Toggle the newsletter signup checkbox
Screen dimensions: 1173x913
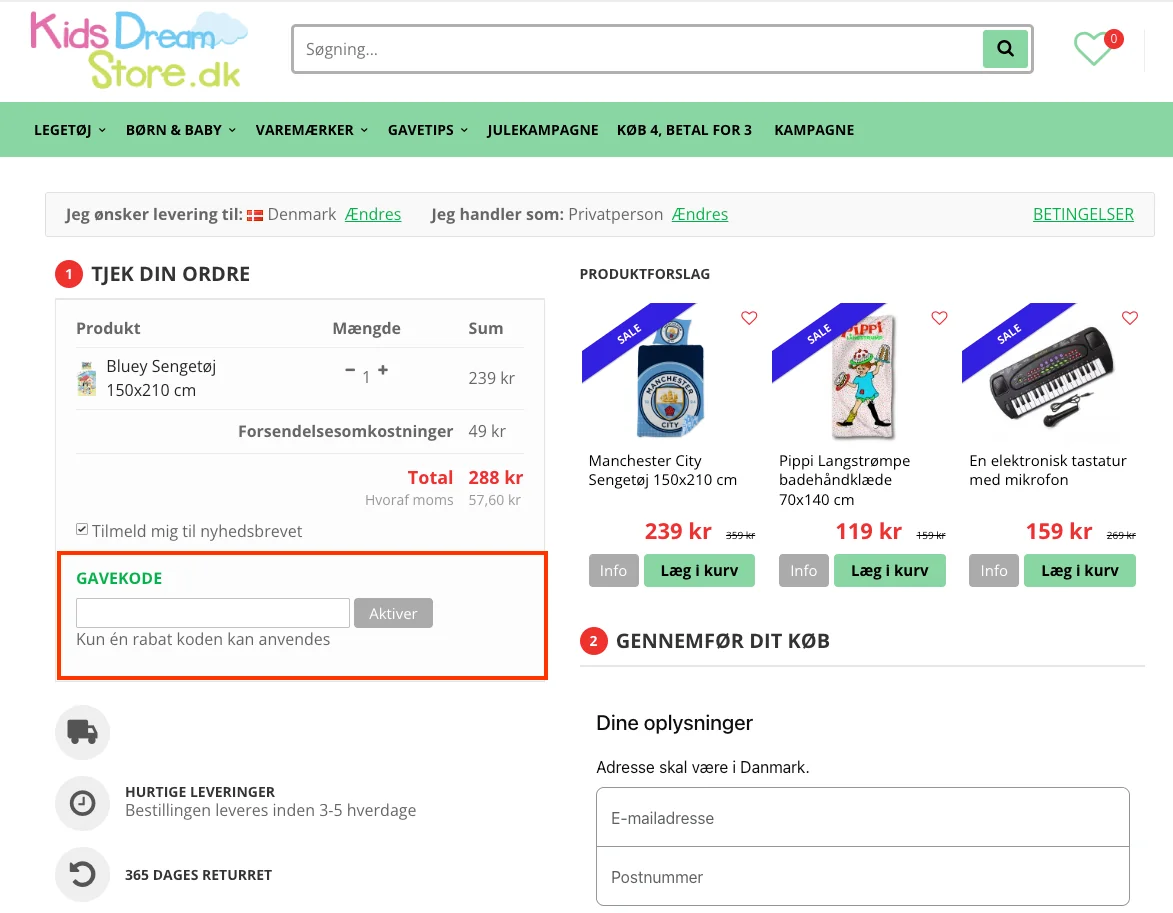(82, 530)
